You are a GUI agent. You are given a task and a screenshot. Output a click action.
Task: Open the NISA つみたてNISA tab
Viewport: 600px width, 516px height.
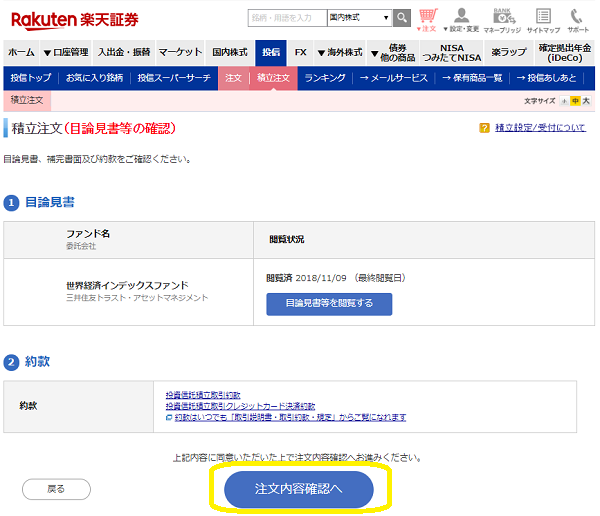pos(452,52)
